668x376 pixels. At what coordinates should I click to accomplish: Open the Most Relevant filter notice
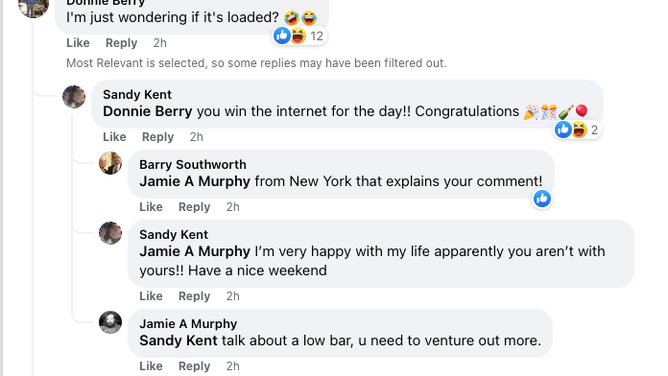point(256,63)
